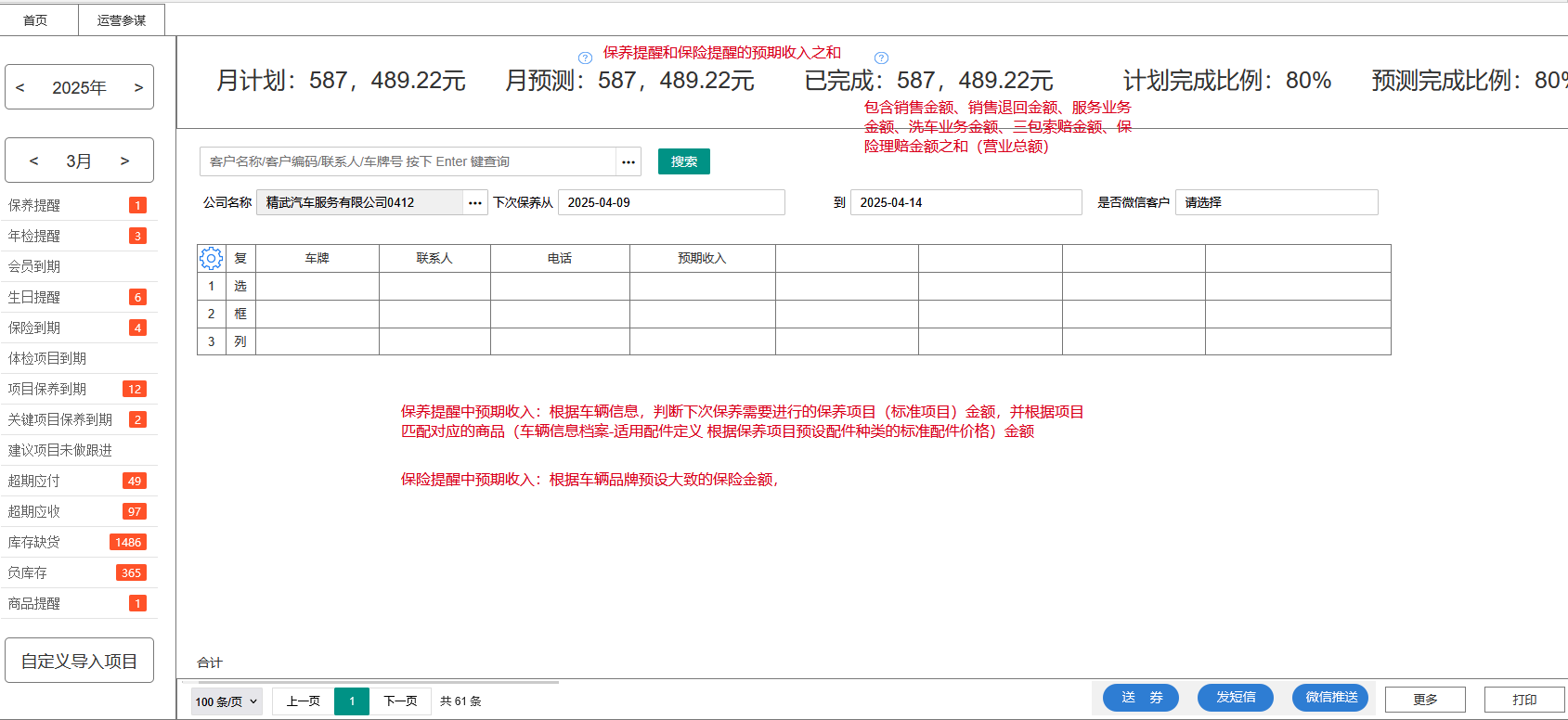Open the 首页 tab
Image resolution: width=1568 pixels, height=720 pixels.
coord(35,20)
